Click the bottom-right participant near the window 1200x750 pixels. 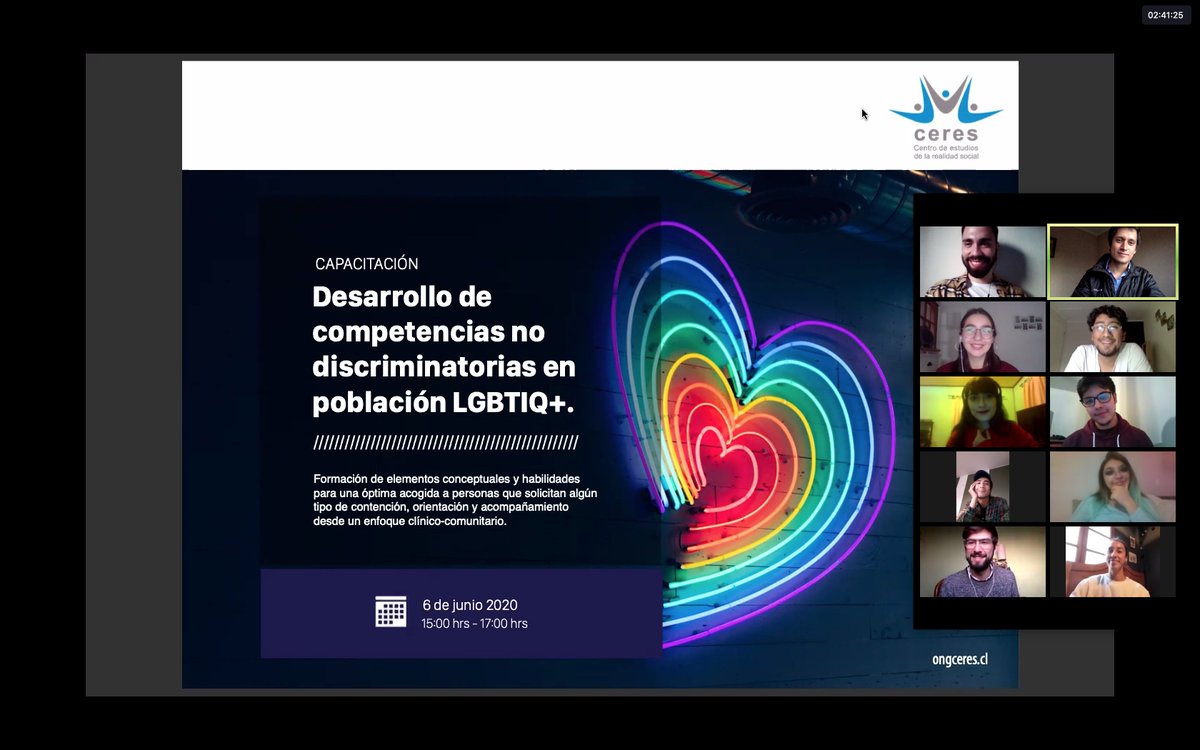click(1113, 562)
